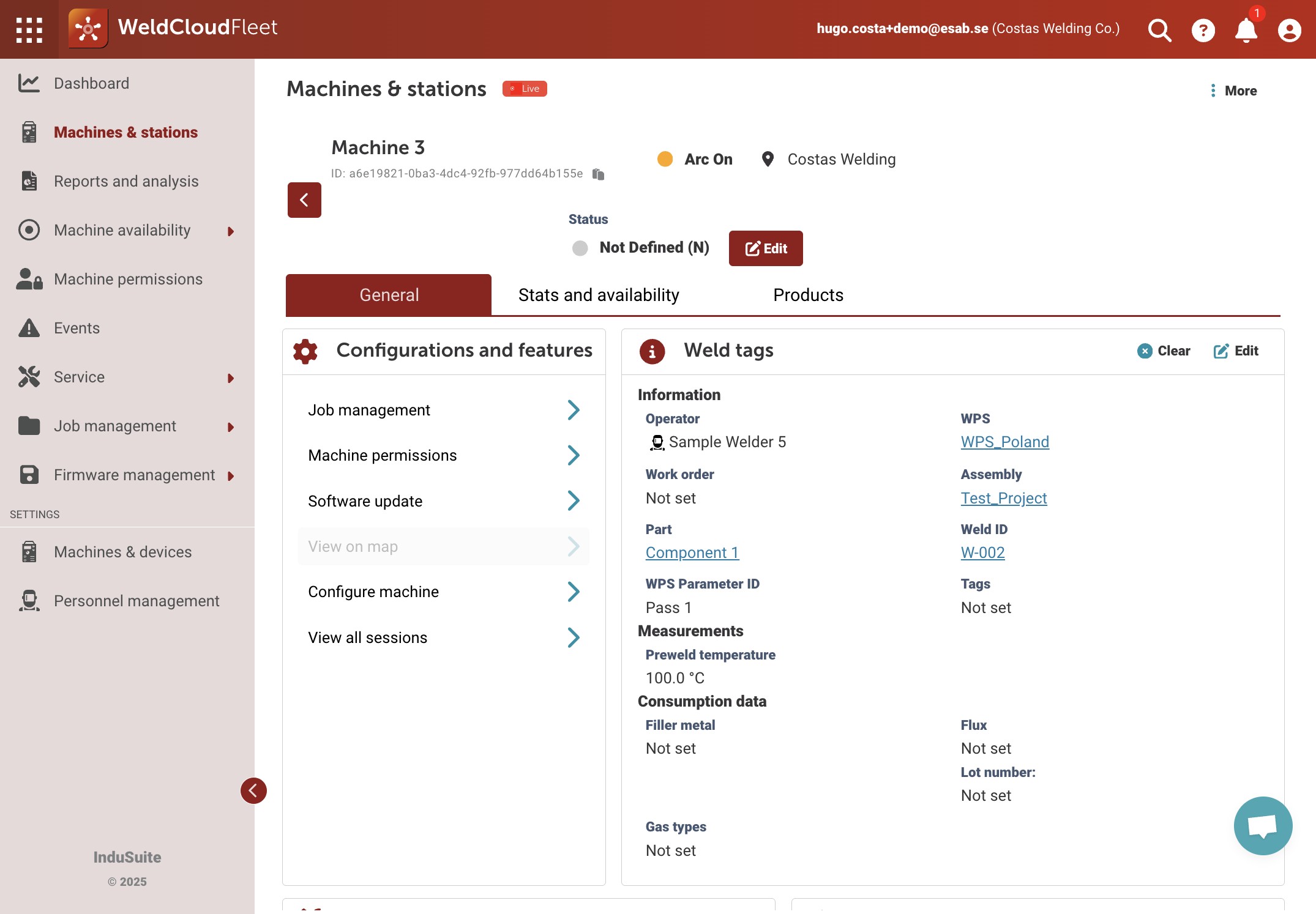This screenshot has width=1316, height=914.
Task: Click the Service wrench icon
Action: (x=29, y=377)
